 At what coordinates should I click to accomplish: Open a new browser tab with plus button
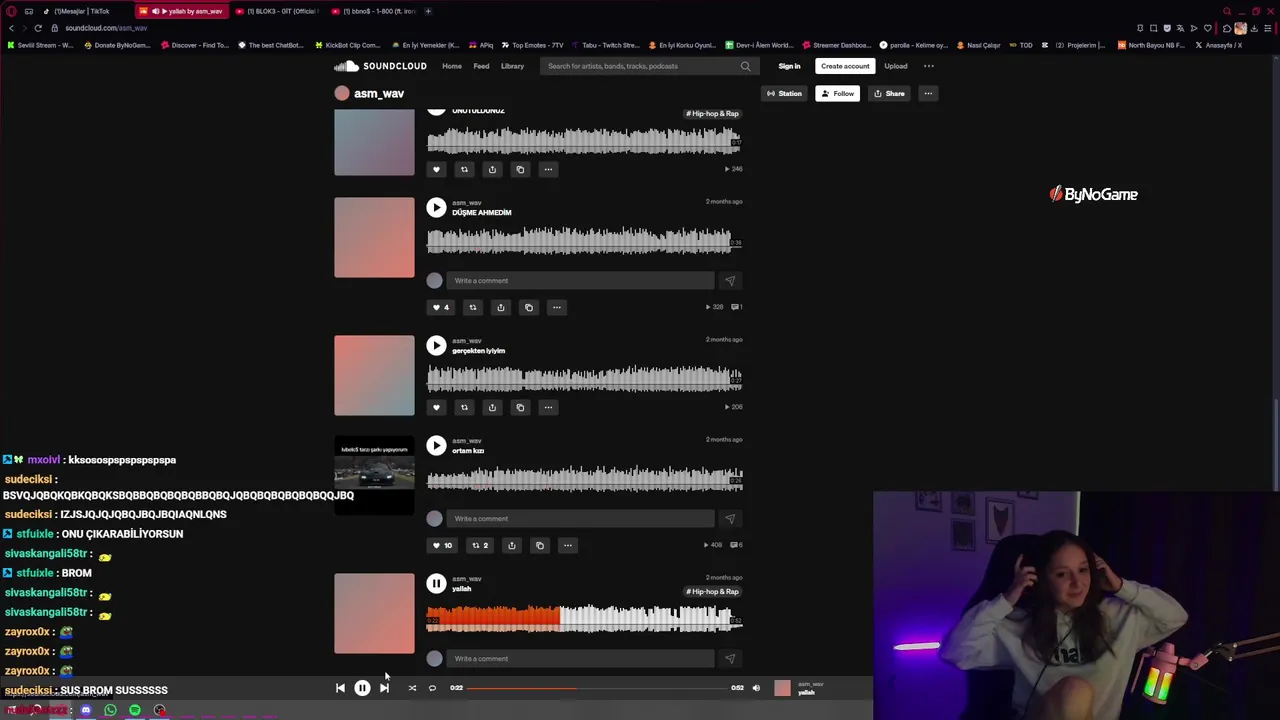tap(428, 11)
